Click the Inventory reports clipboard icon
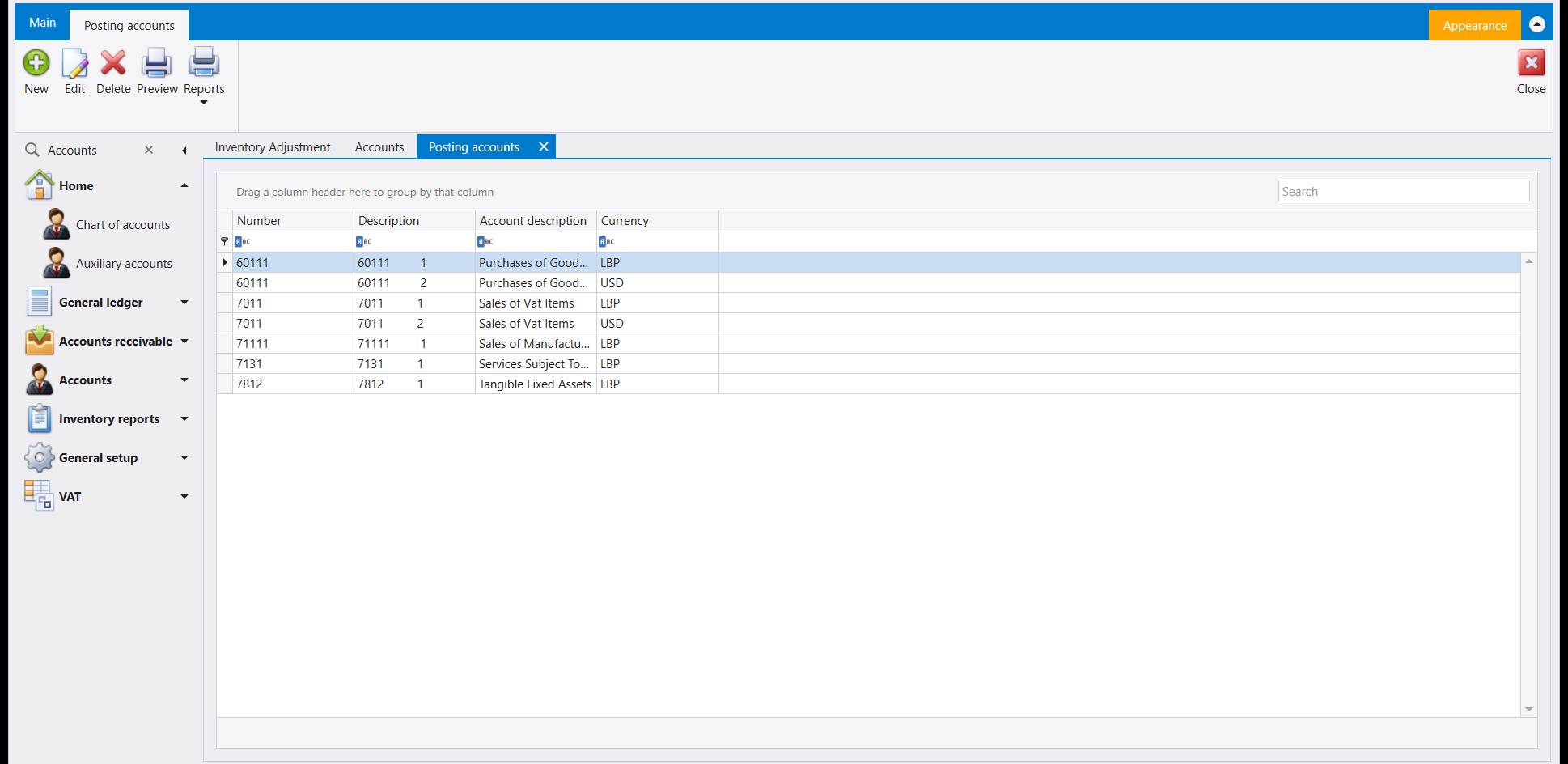The height and width of the screenshot is (764, 1568). 40,418
